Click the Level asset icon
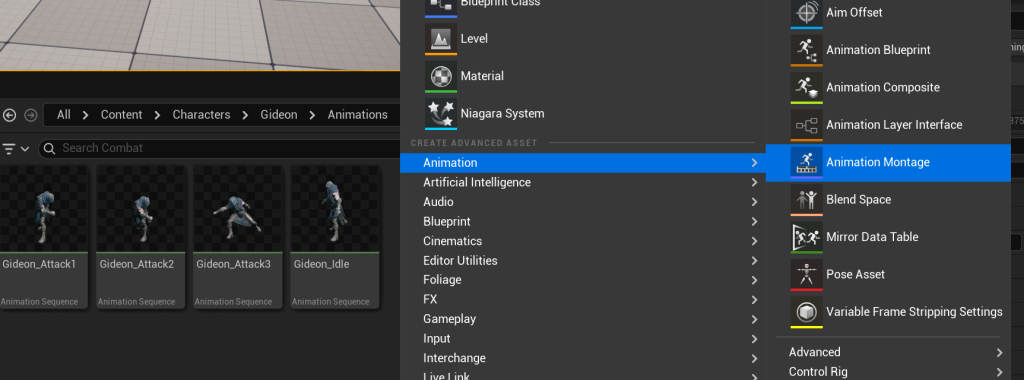 [441, 39]
